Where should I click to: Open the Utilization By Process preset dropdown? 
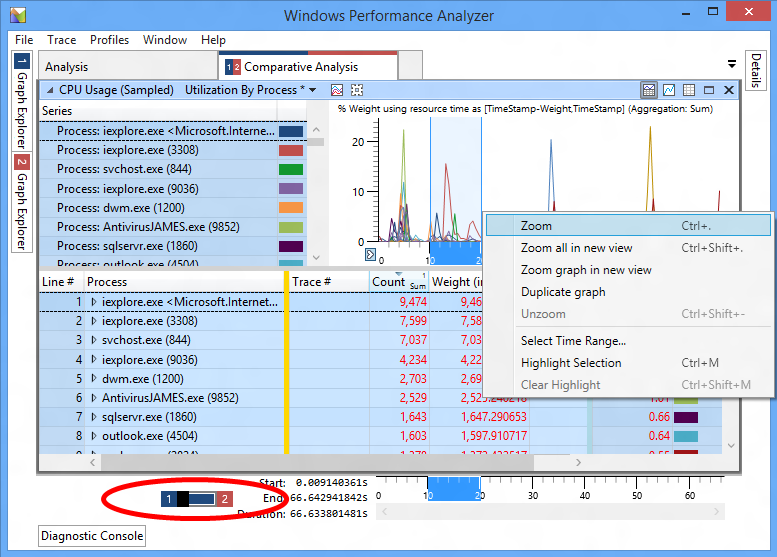click(x=313, y=90)
